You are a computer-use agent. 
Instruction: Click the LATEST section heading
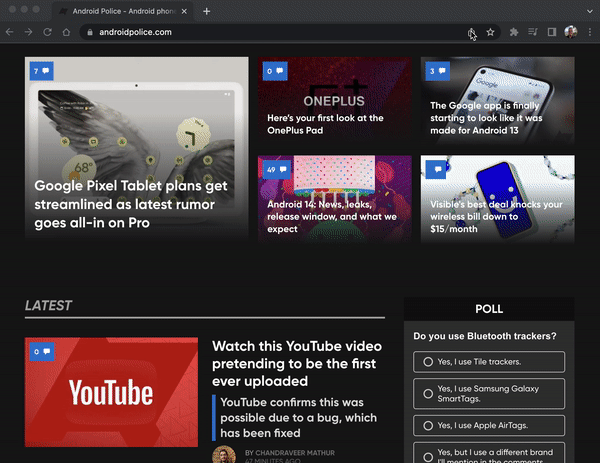coord(48,305)
